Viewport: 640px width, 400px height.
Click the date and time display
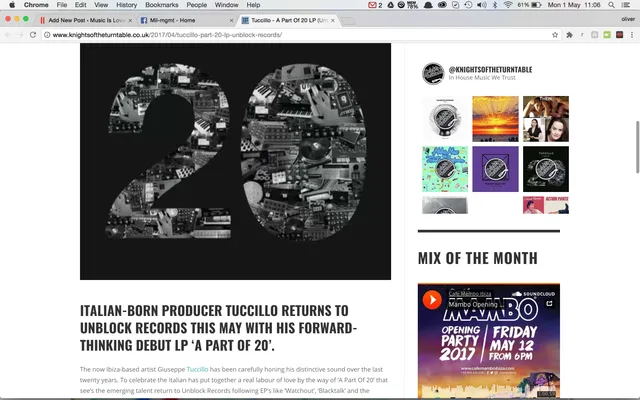pos(573,5)
